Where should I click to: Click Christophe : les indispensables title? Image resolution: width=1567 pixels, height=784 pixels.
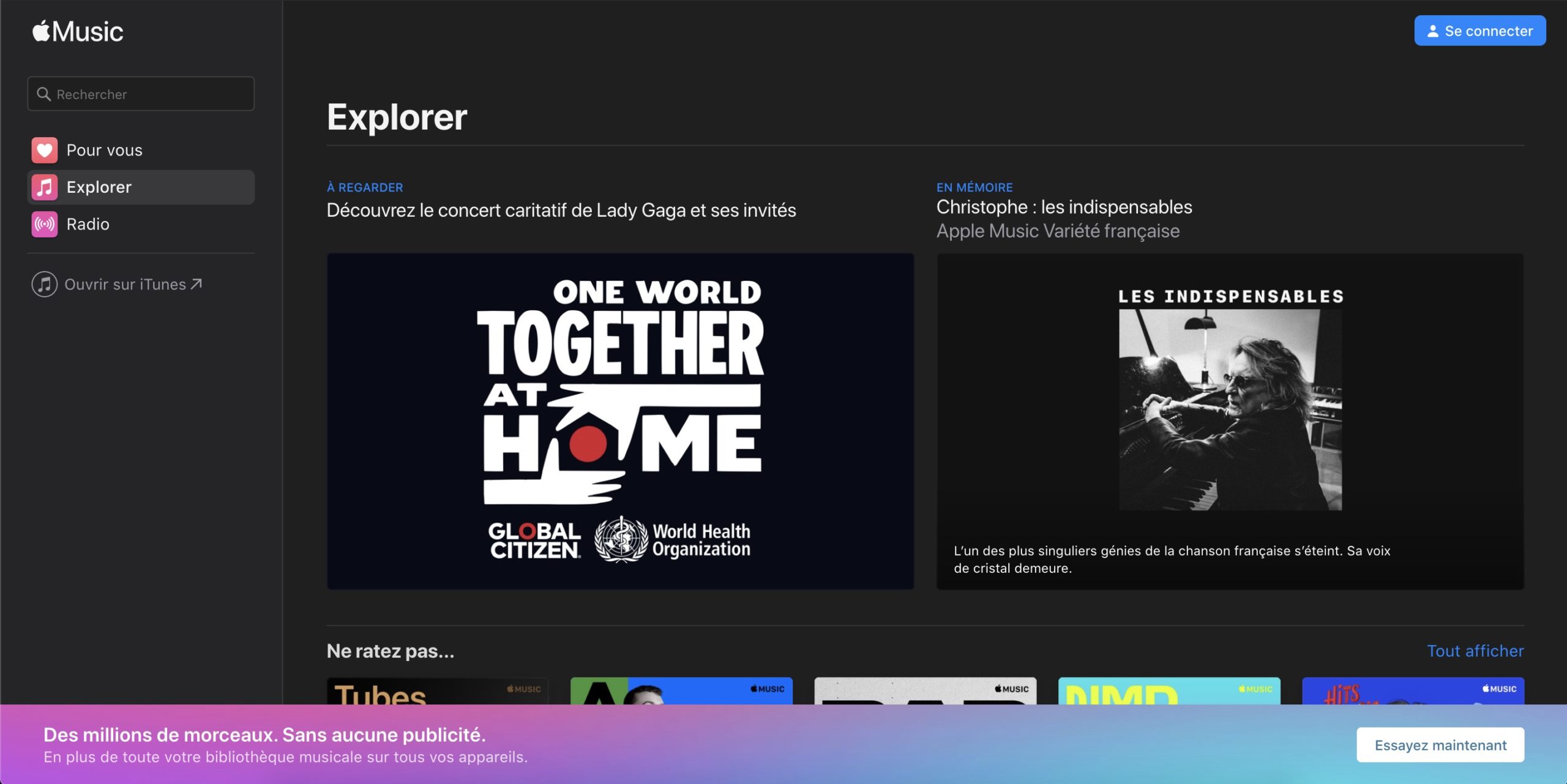click(1064, 207)
